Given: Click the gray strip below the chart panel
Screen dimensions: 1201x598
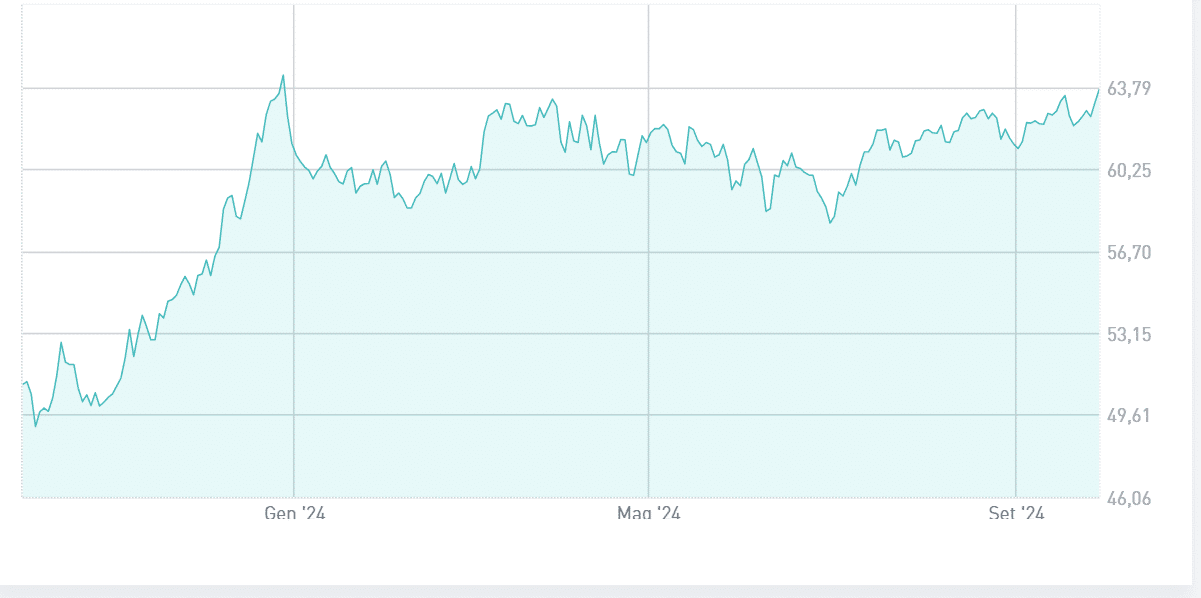Looking at the screenshot, I should (600, 591).
